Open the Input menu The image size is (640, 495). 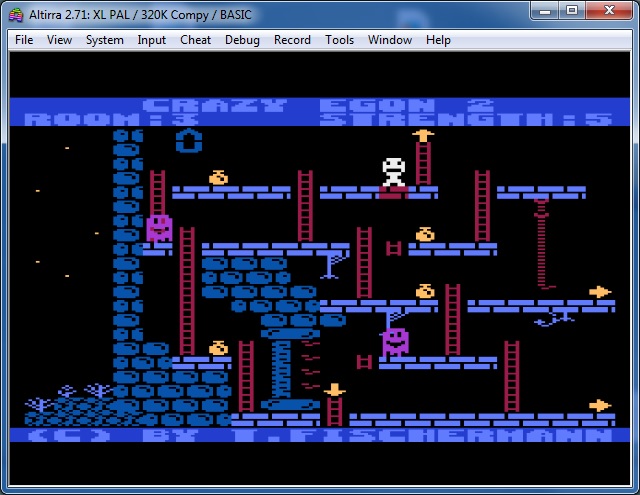coord(151,40)
